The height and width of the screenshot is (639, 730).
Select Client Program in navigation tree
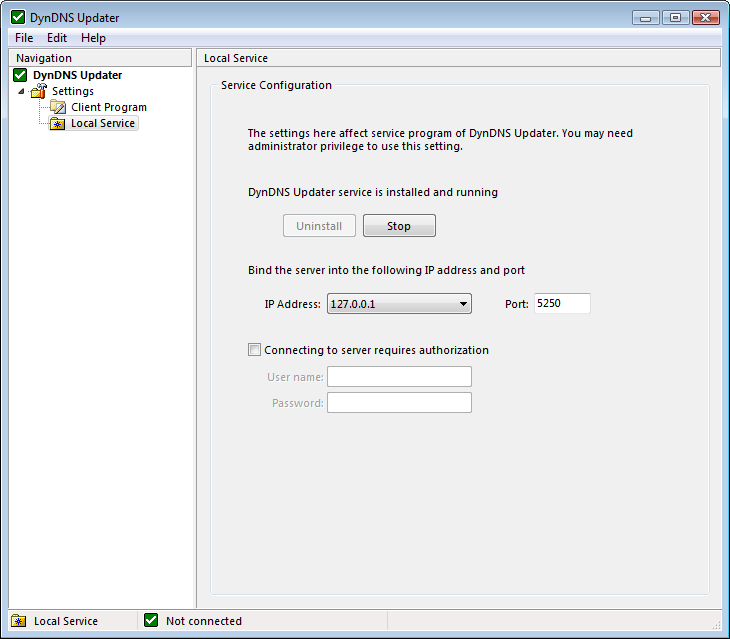coord(108,107)
